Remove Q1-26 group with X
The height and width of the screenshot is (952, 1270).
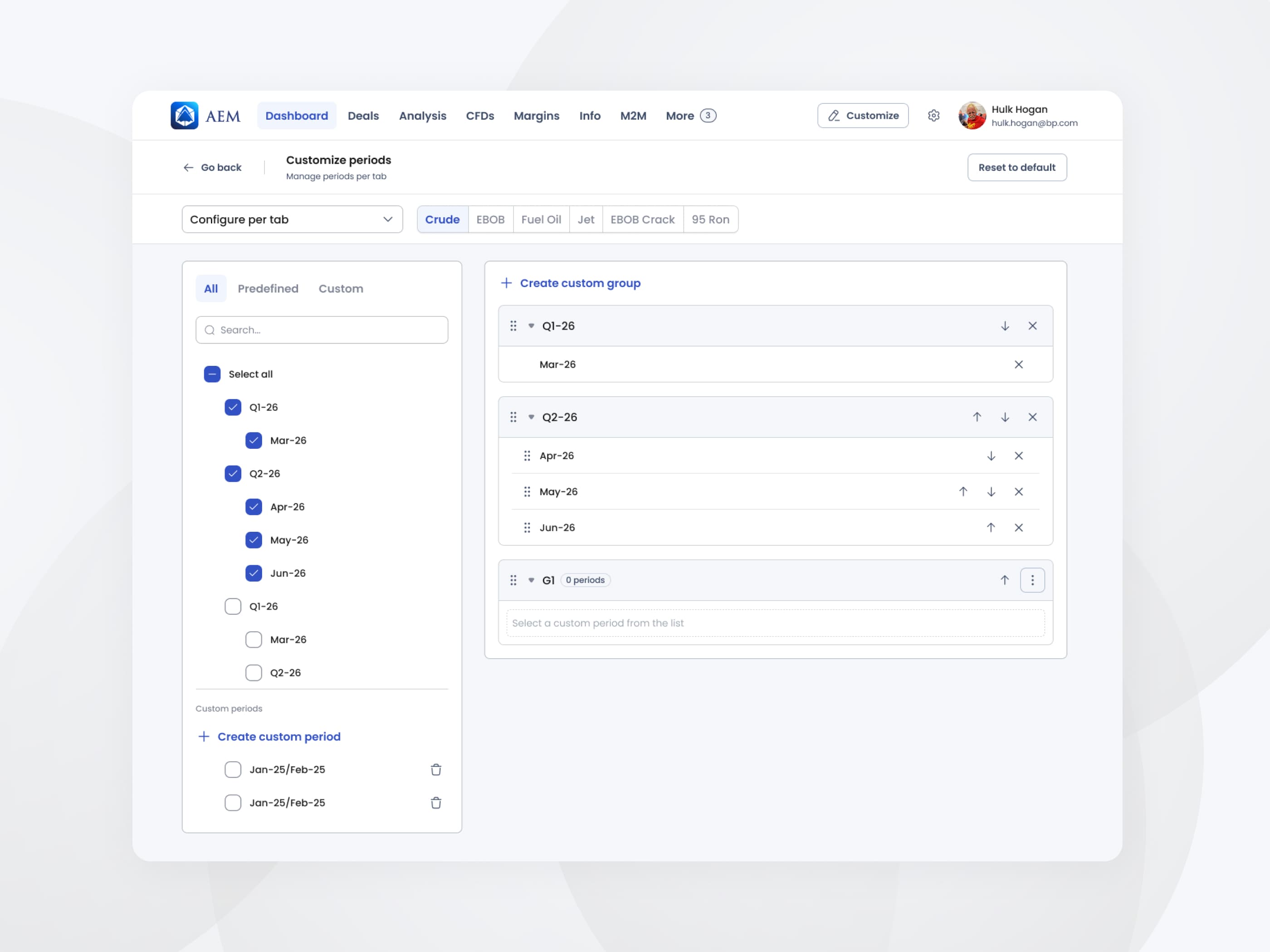(1032, 326)
